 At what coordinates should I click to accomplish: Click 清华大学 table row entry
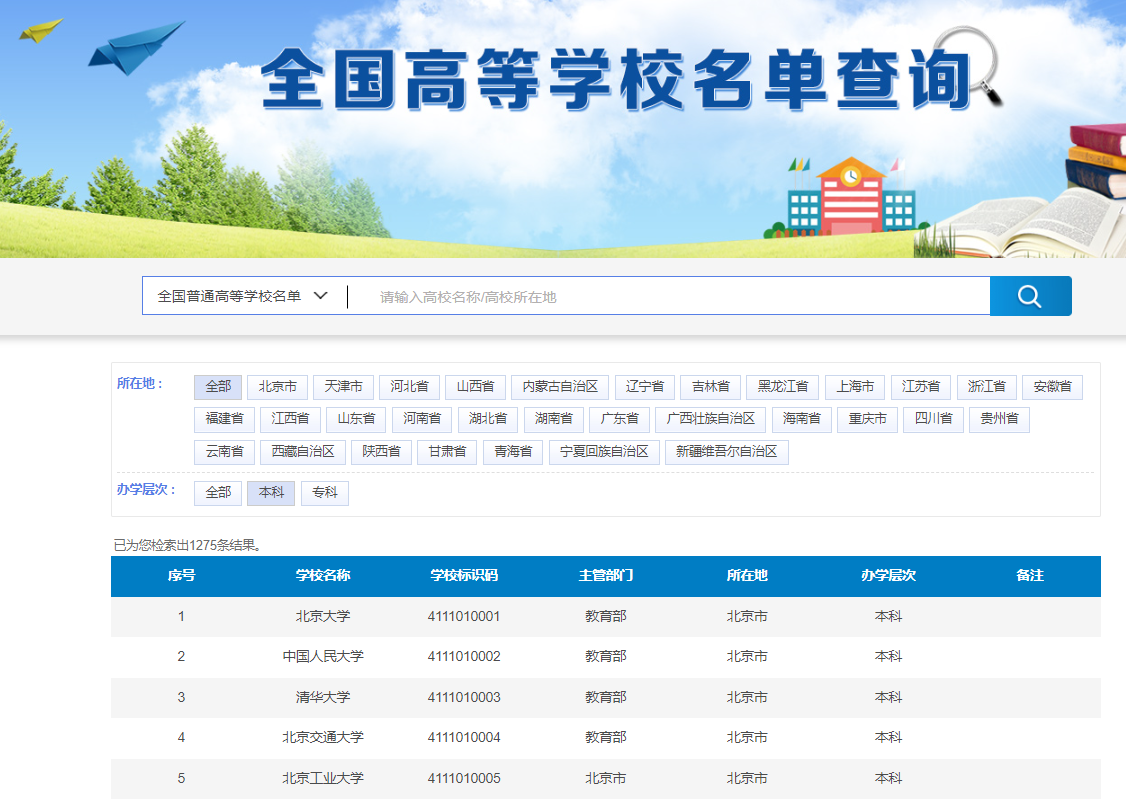[x=323, y=698]
